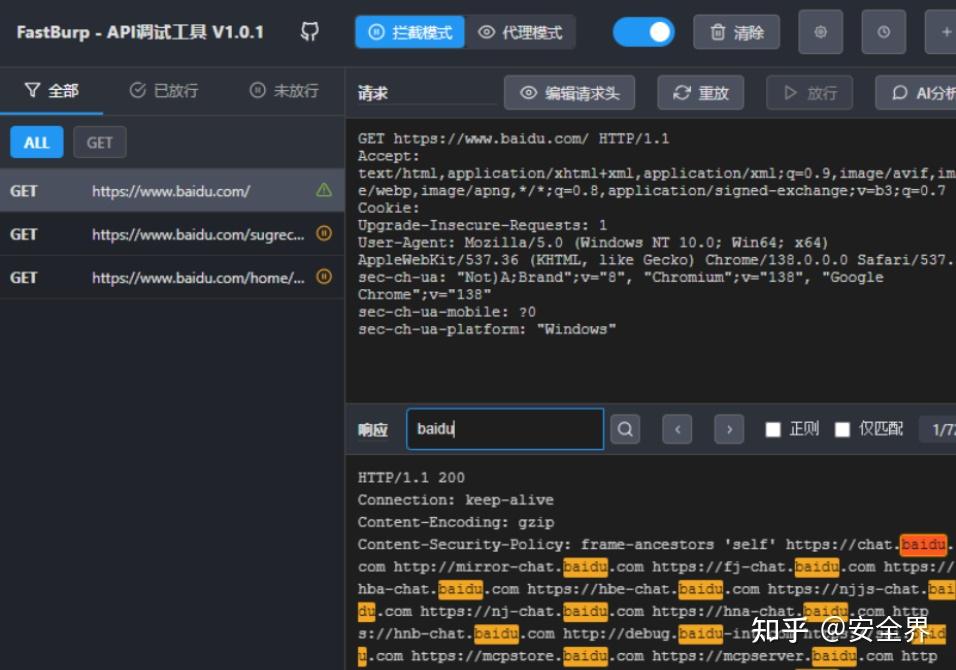956x670 pixels.
Task: Click the red-highlighted current baidu match
Action: click(x=924, y=544)
